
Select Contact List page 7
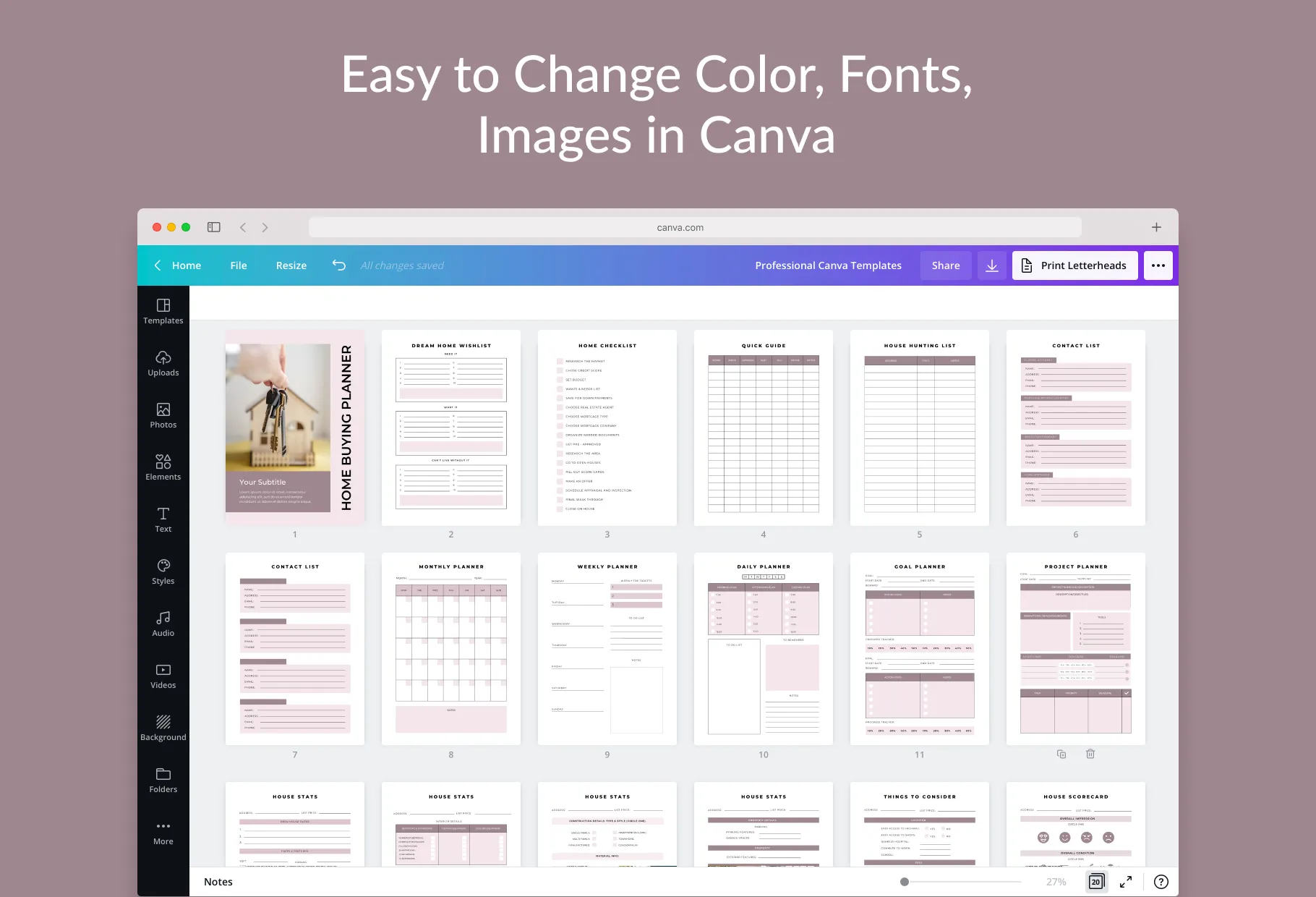[x=295, y=649]
